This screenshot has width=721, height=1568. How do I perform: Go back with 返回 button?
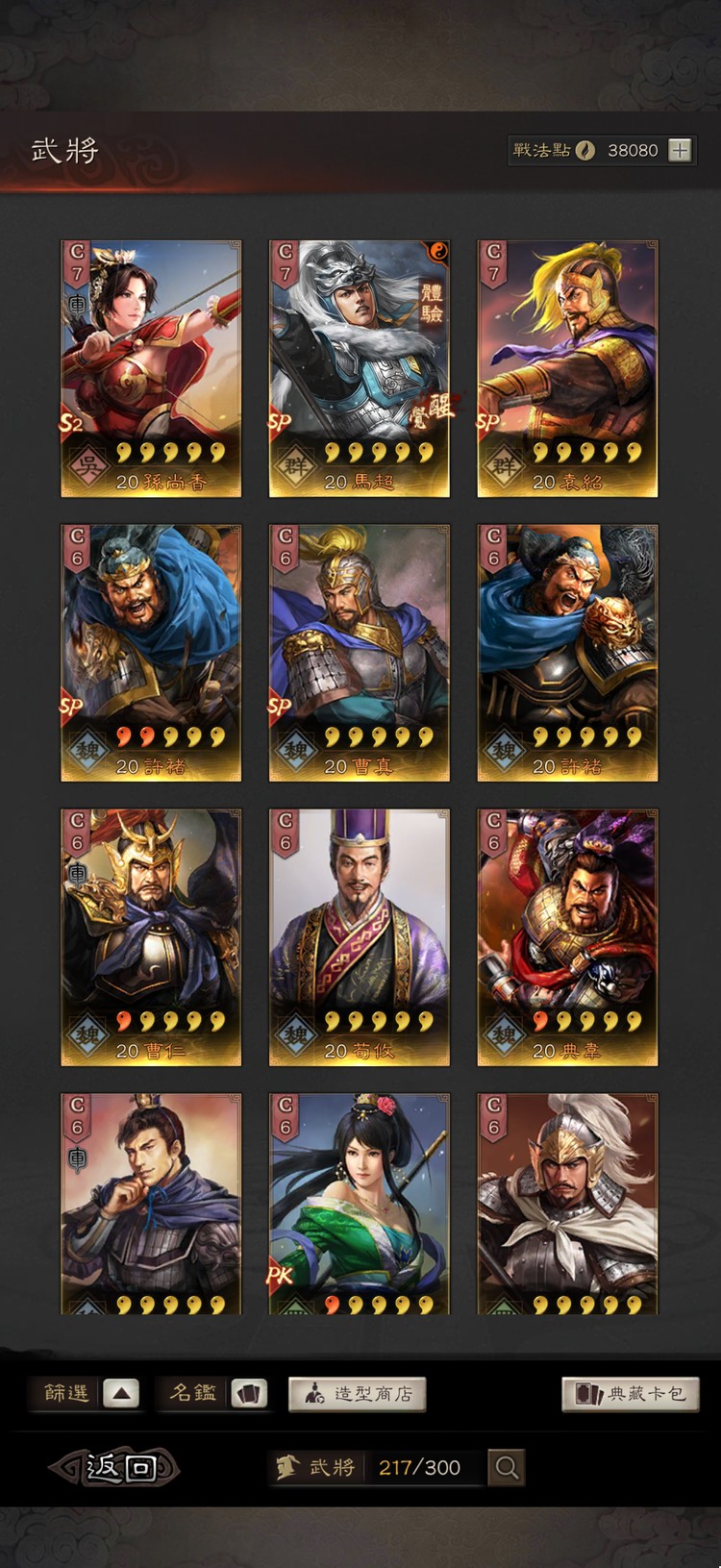point(115,1467)
